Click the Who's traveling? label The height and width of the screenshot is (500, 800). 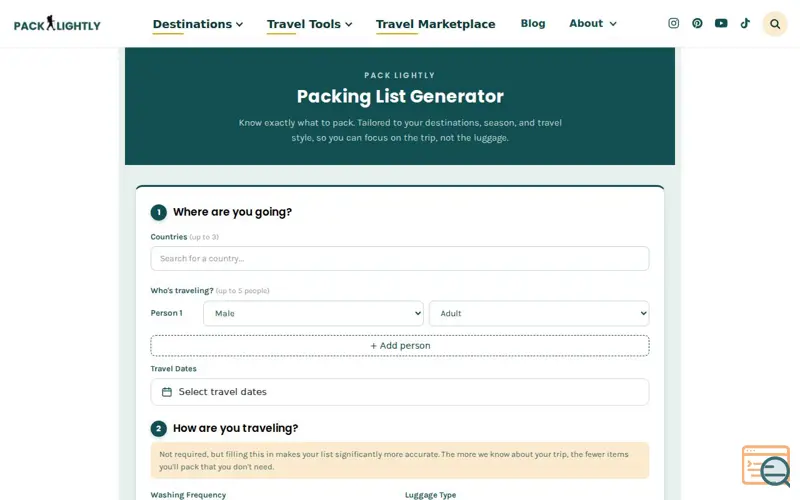click(182, 290)
